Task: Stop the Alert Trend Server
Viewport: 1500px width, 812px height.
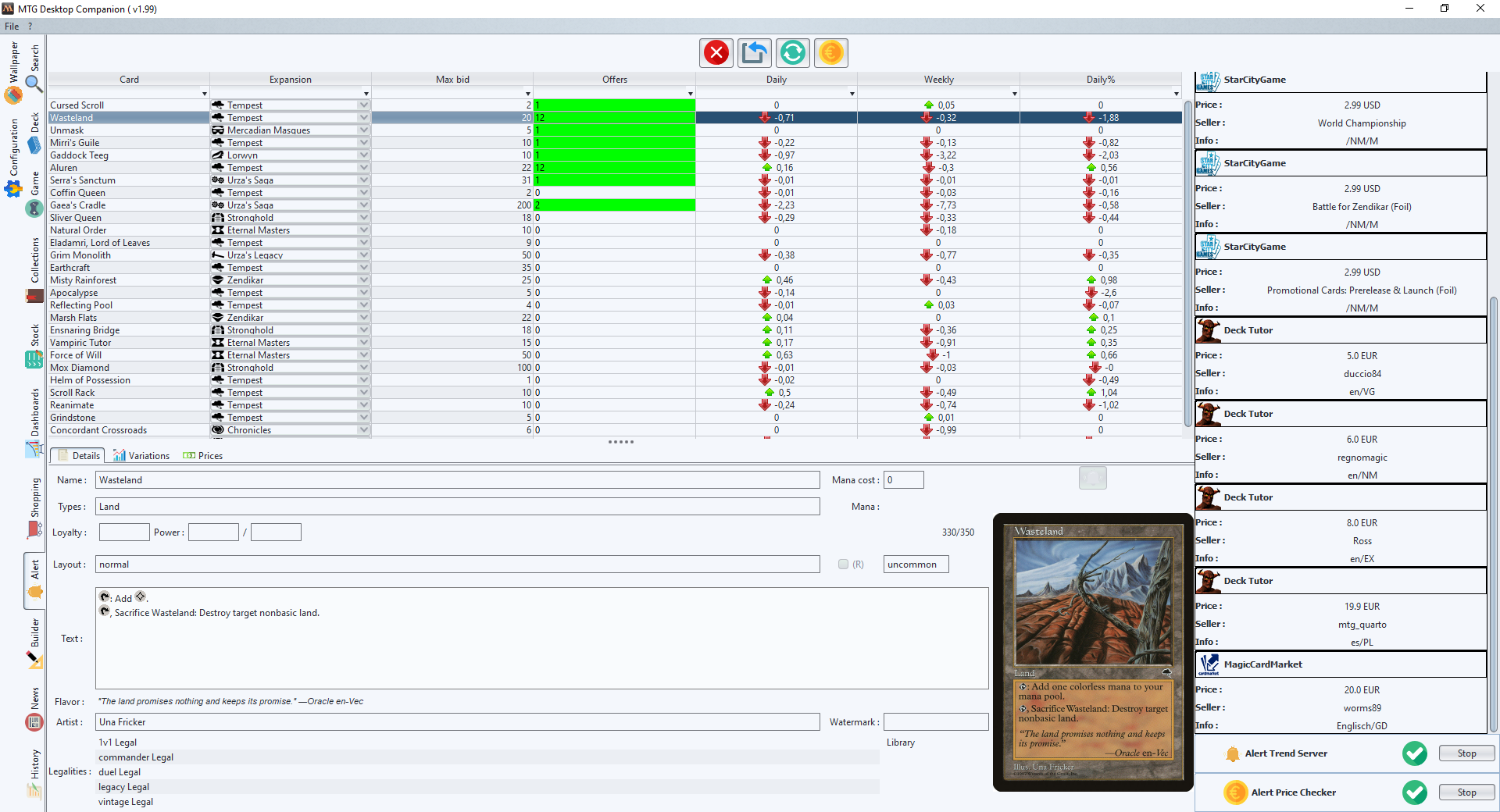Action: [x=1466, y=753]
